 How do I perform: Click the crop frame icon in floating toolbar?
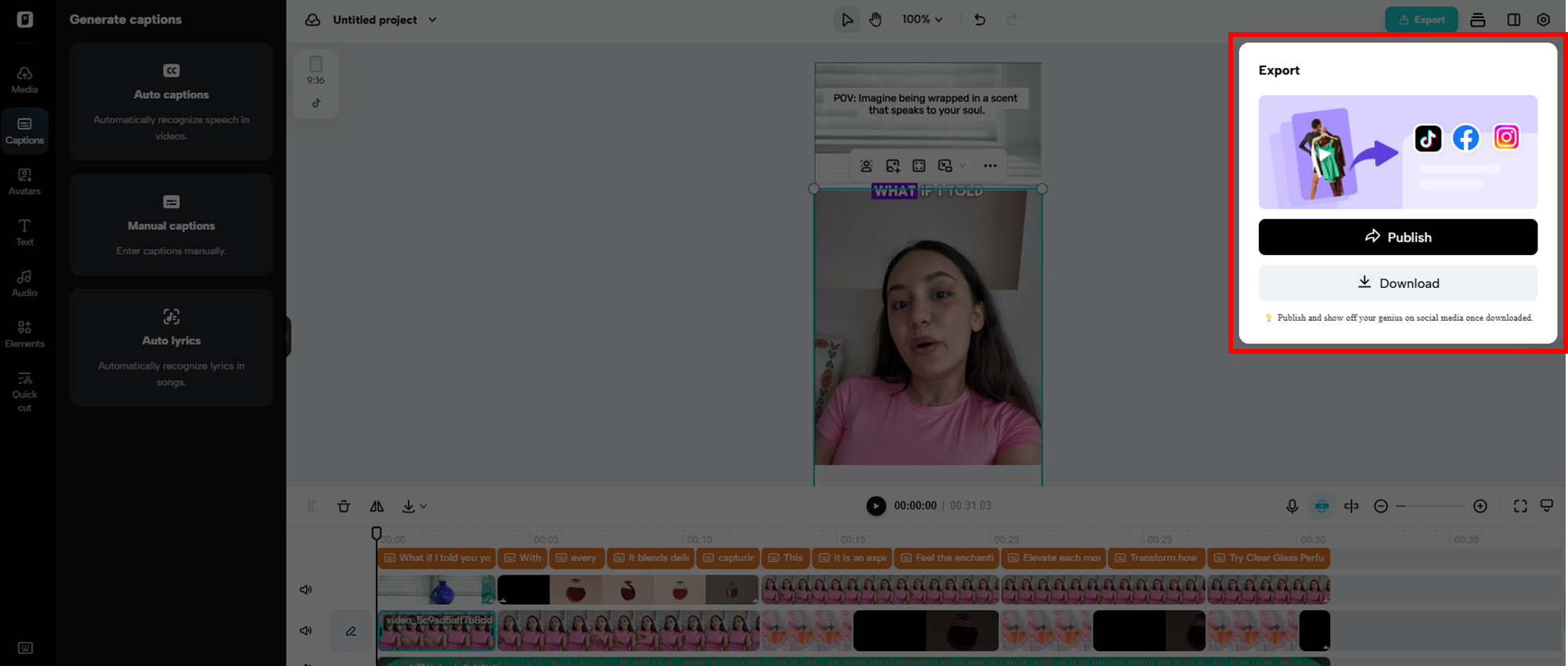pos(919,166)
